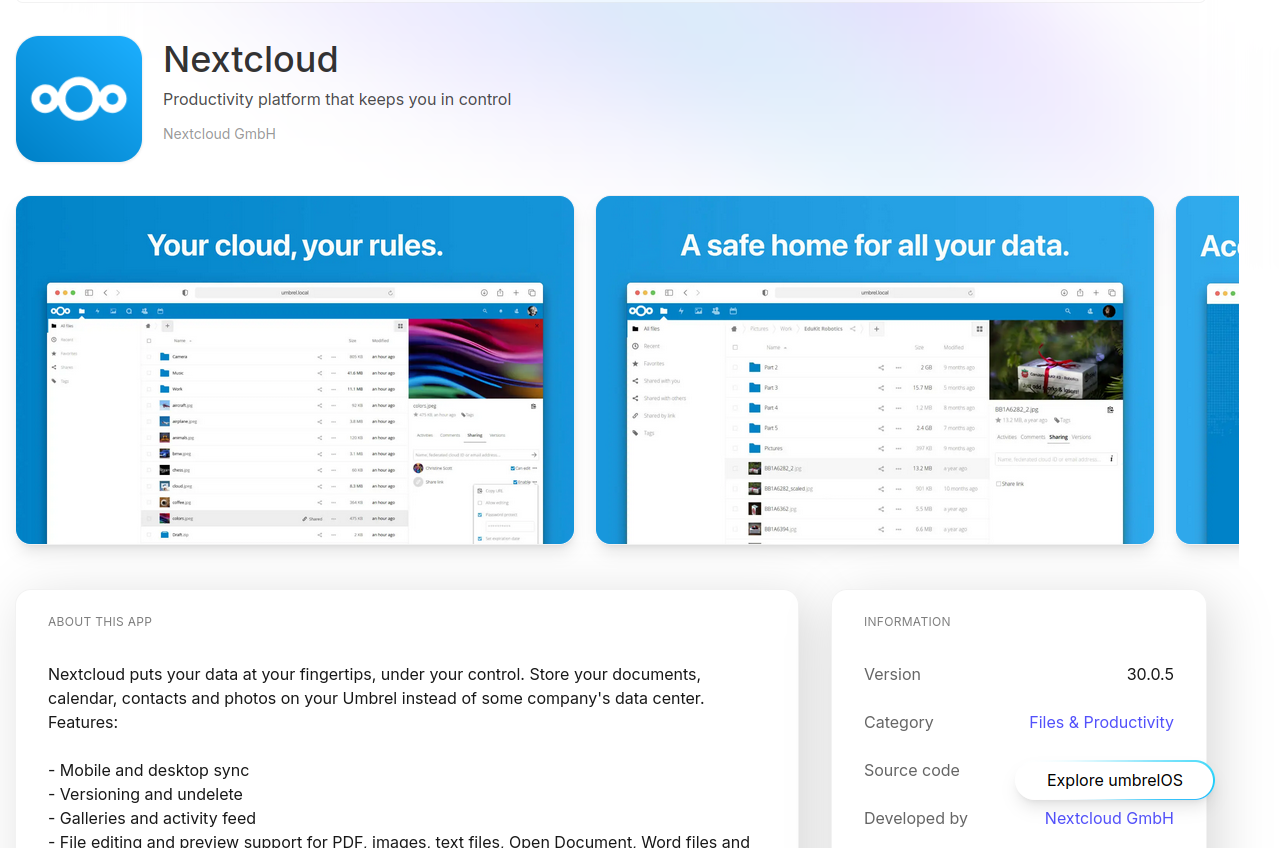1285x848 pixels.
Task: Click search magnifier in second screenshot's header
Action: click(x=1066, y=311)
